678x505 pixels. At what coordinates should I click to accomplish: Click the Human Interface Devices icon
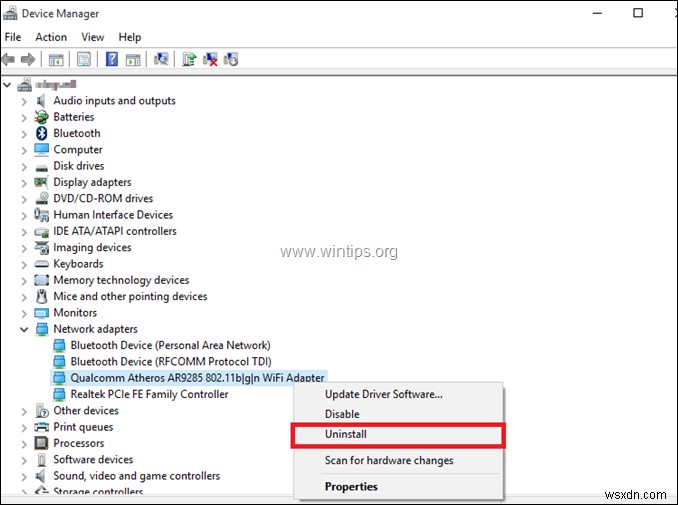pos(42,214)
